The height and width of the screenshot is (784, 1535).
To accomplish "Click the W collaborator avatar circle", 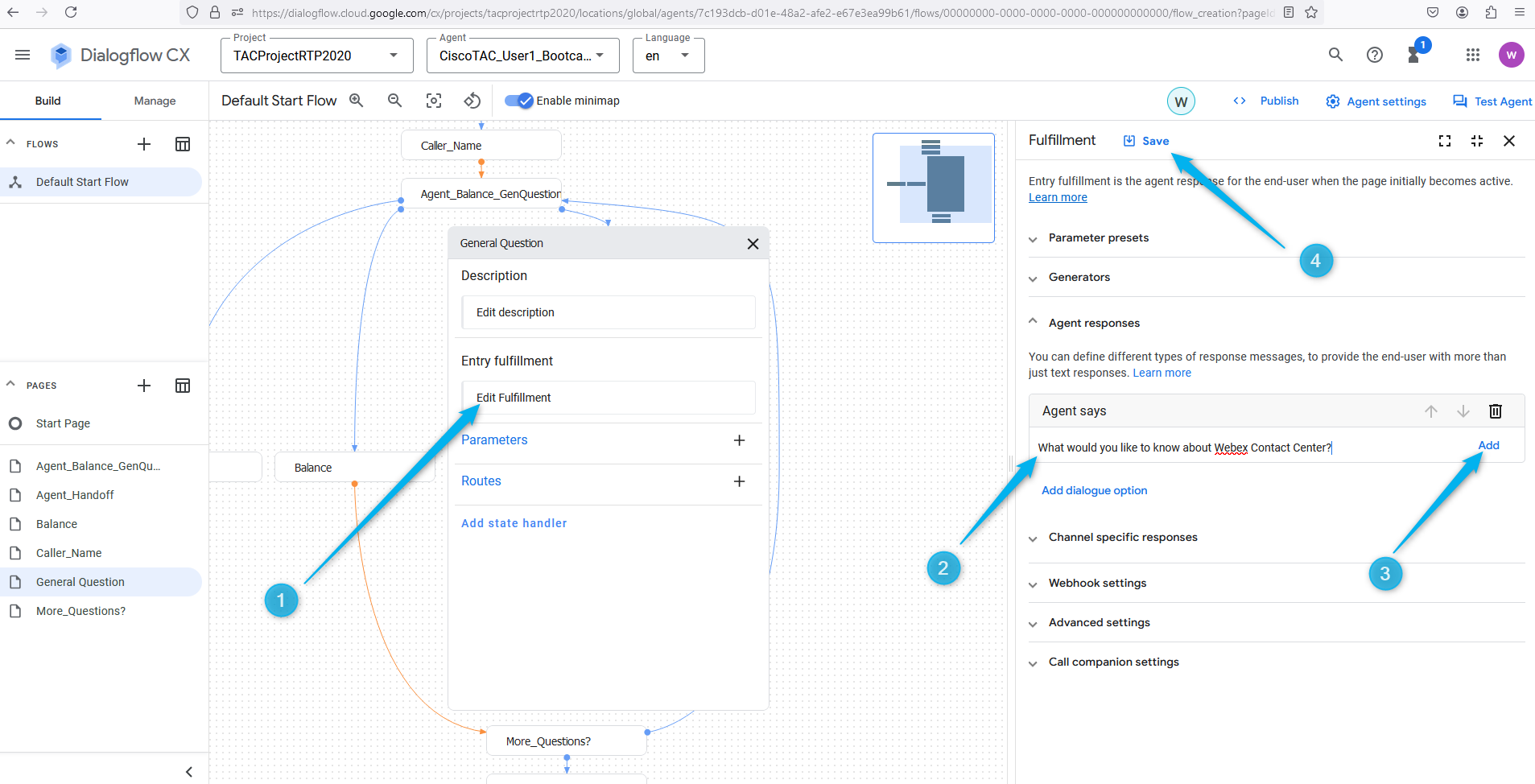I will click(x=1181, y=101).
